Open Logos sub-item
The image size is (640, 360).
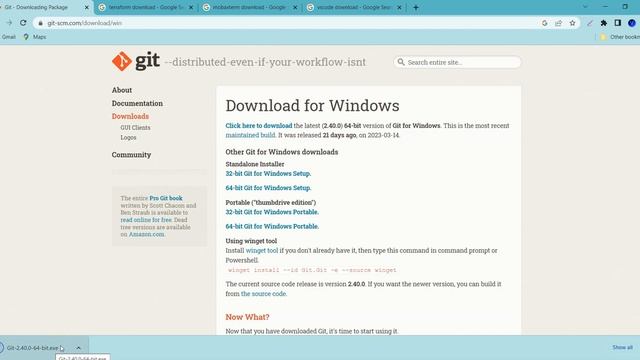click(128, 138)
